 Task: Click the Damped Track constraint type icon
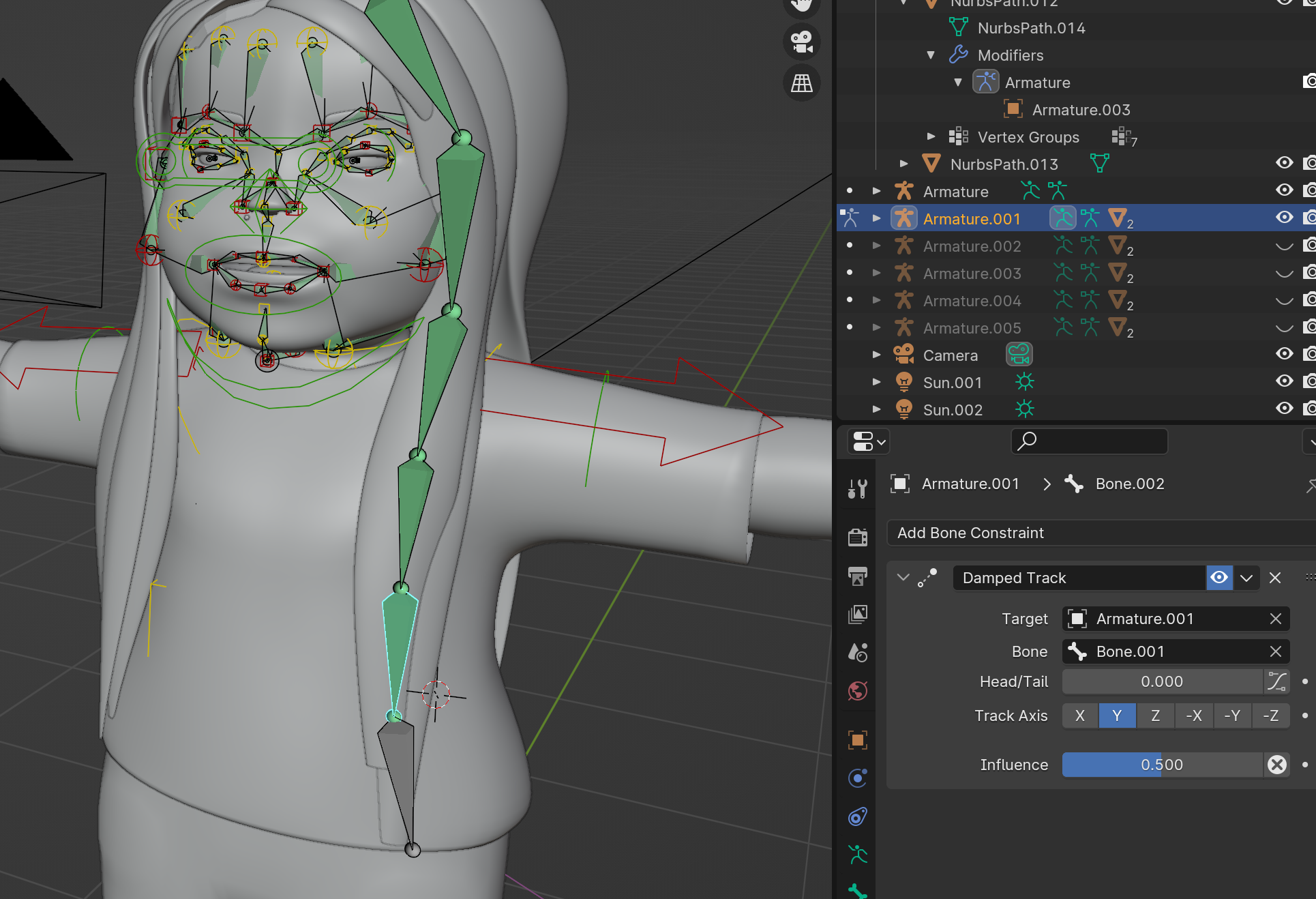(927, 578)
